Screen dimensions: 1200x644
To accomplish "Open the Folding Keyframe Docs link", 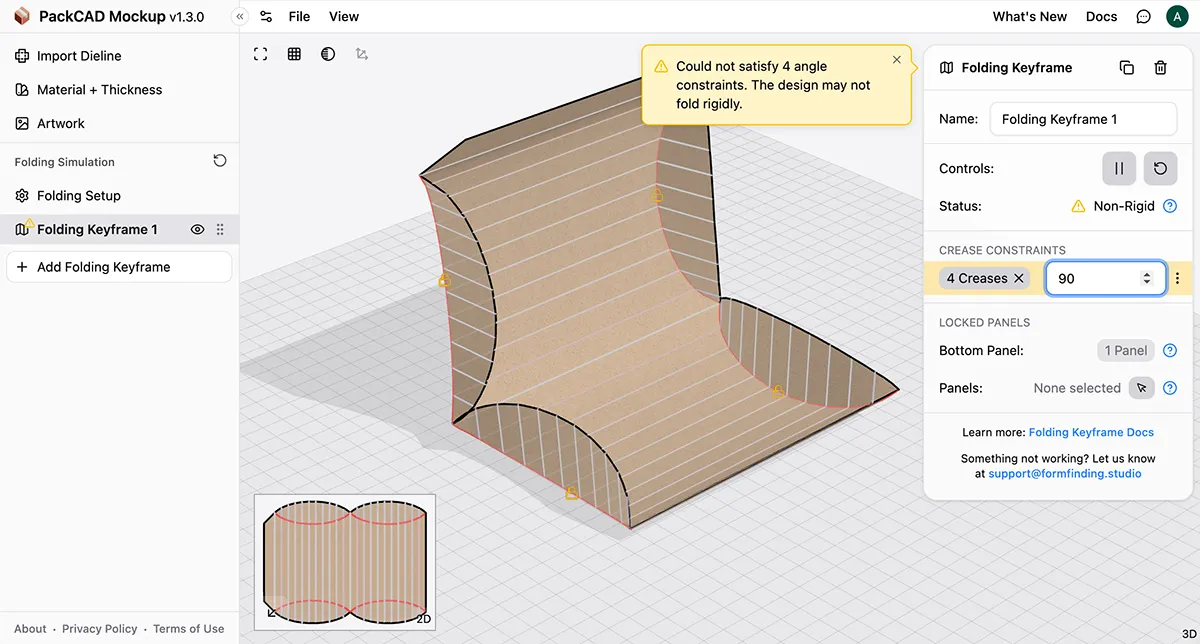I will pos(1091,432).
